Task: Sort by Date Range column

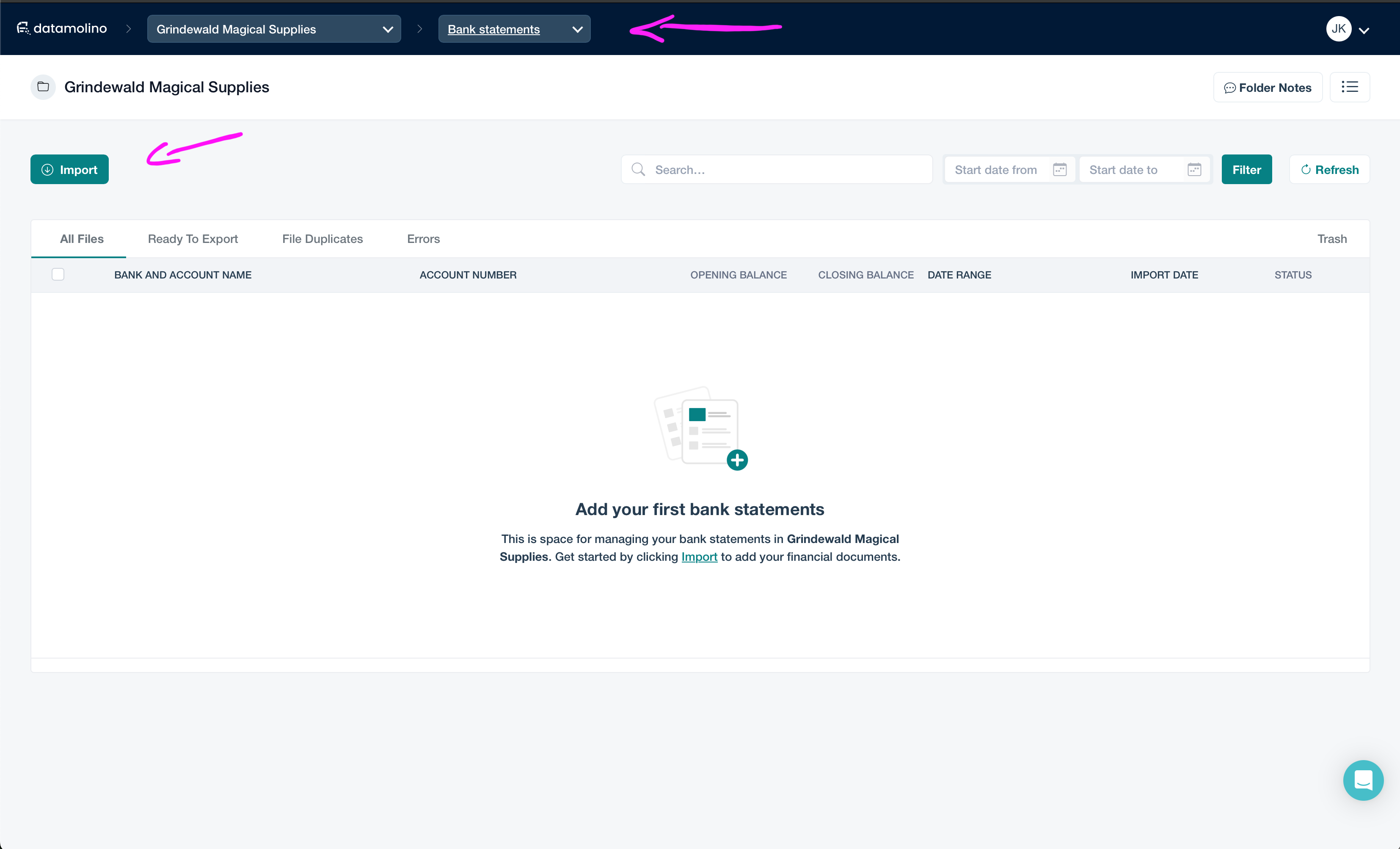Action: [959, 275]
